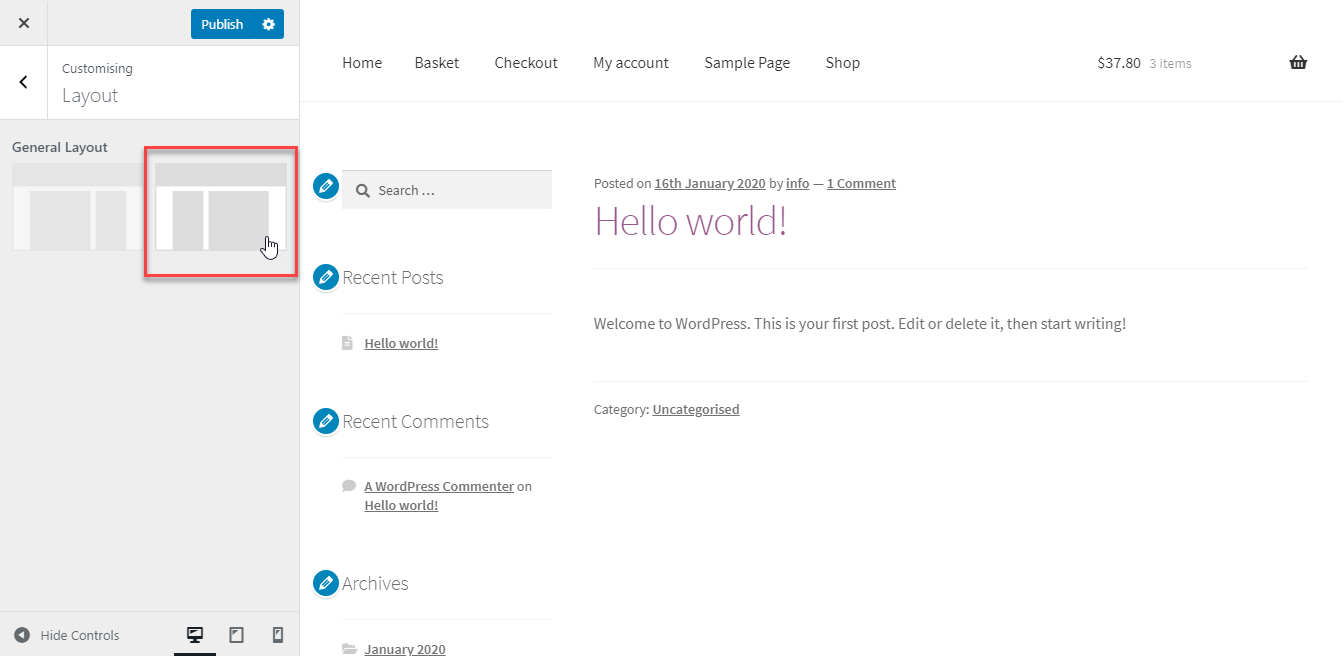The width and height of the screenshot is (1343, 656).
Task: Switch to tablet preview icon
Action: point(237,635)
